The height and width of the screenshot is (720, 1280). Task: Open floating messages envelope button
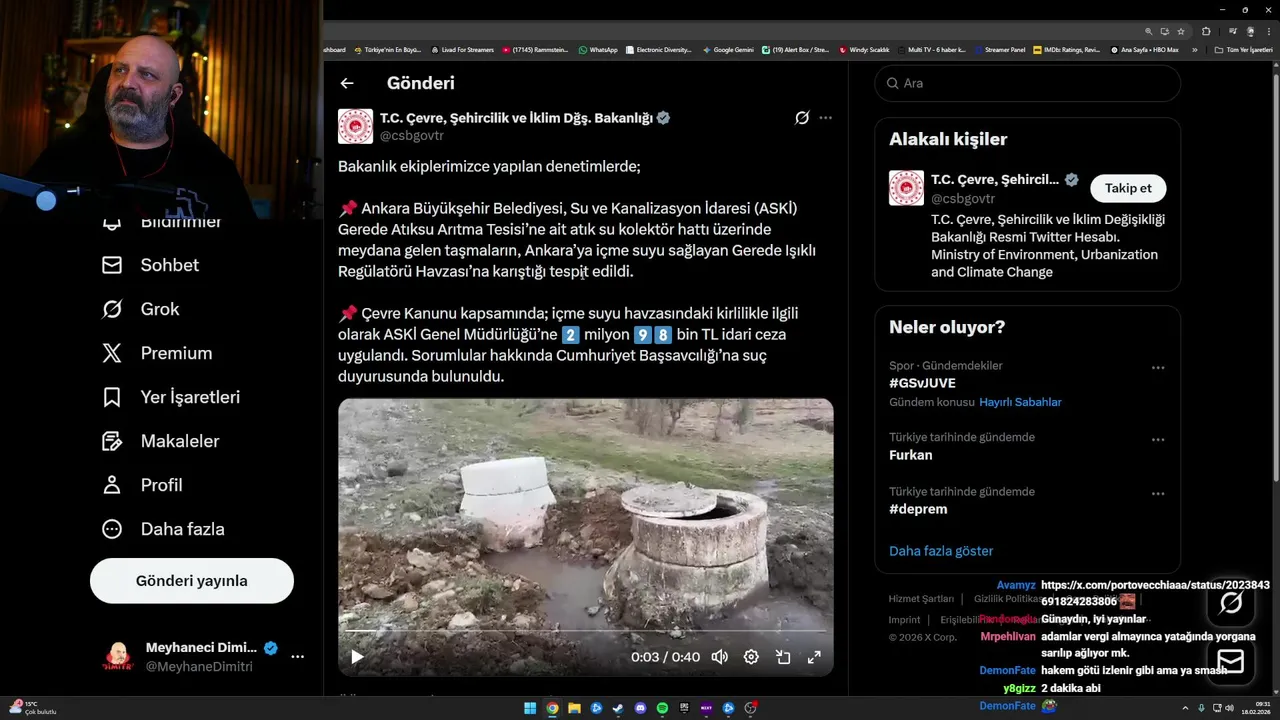click(x=1231, y=661)
